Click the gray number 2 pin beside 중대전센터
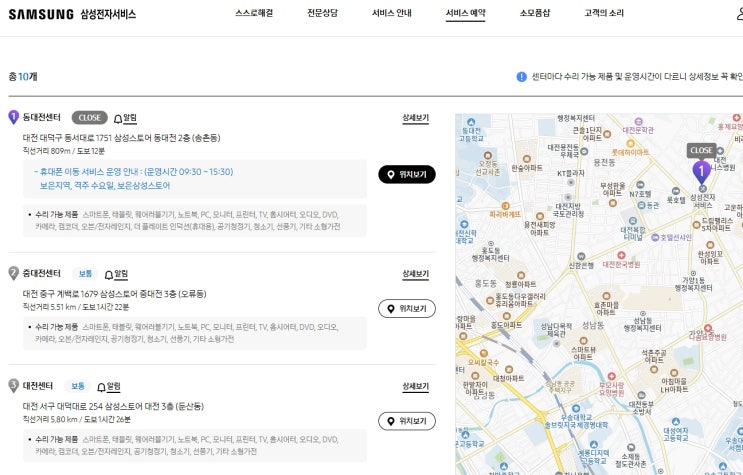This screenshot has width=743, height=475. (x=14, y=273)
